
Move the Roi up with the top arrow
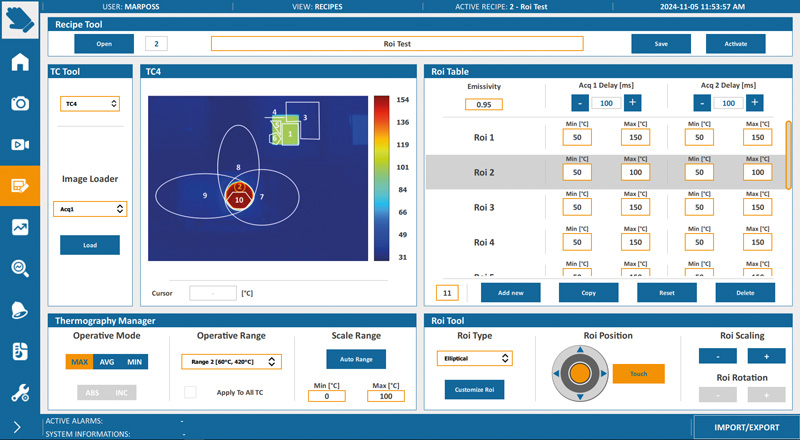click(x=580, y=350)
